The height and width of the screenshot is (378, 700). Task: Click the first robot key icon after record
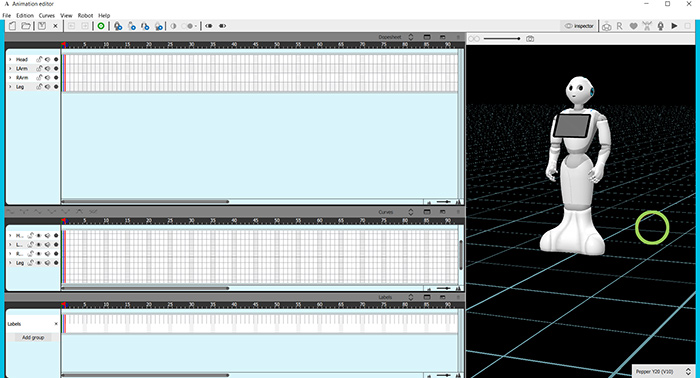118,26
